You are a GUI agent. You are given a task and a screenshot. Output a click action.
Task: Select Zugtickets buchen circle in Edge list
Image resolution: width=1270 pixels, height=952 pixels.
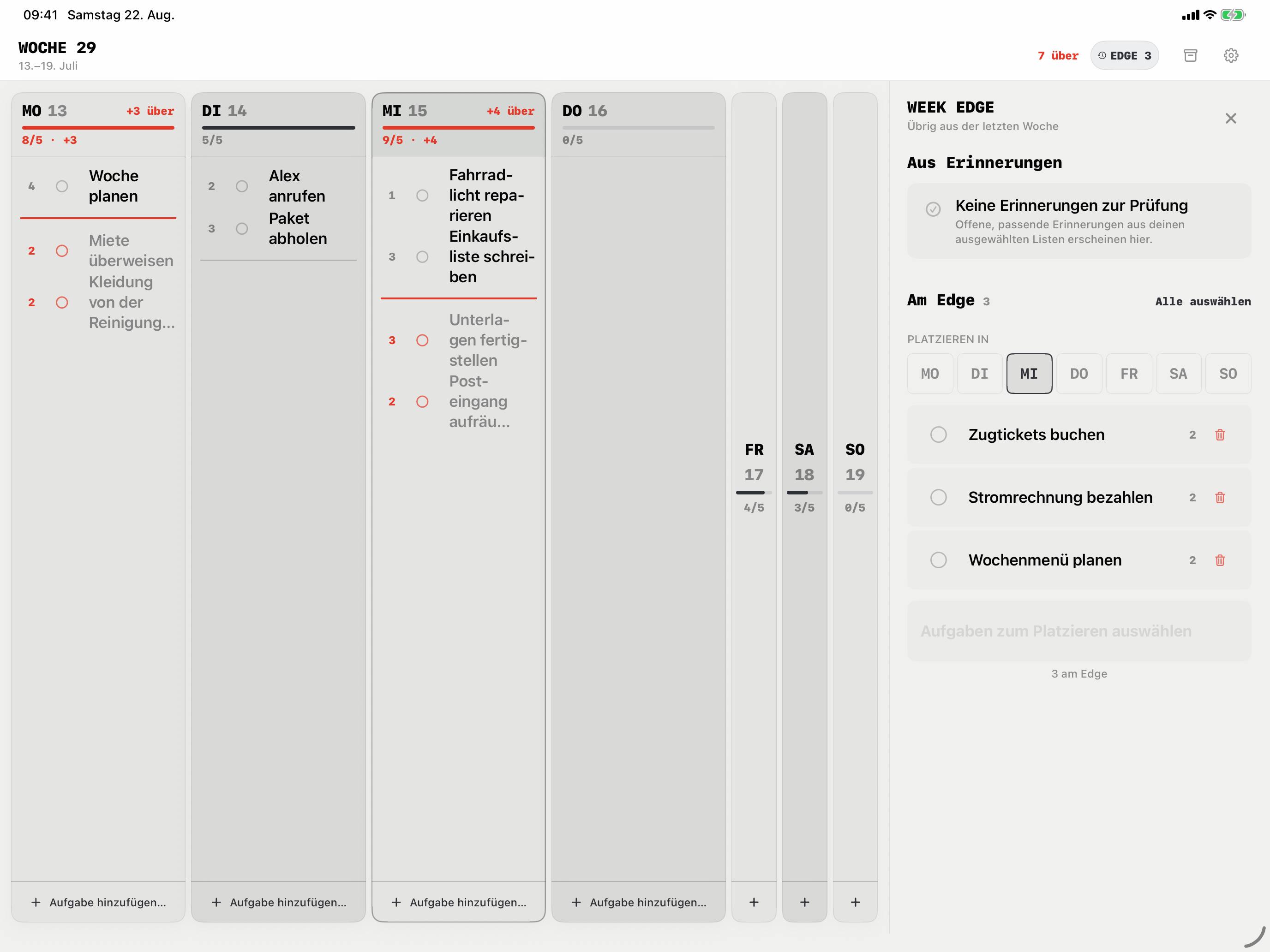tap(938, 434)
